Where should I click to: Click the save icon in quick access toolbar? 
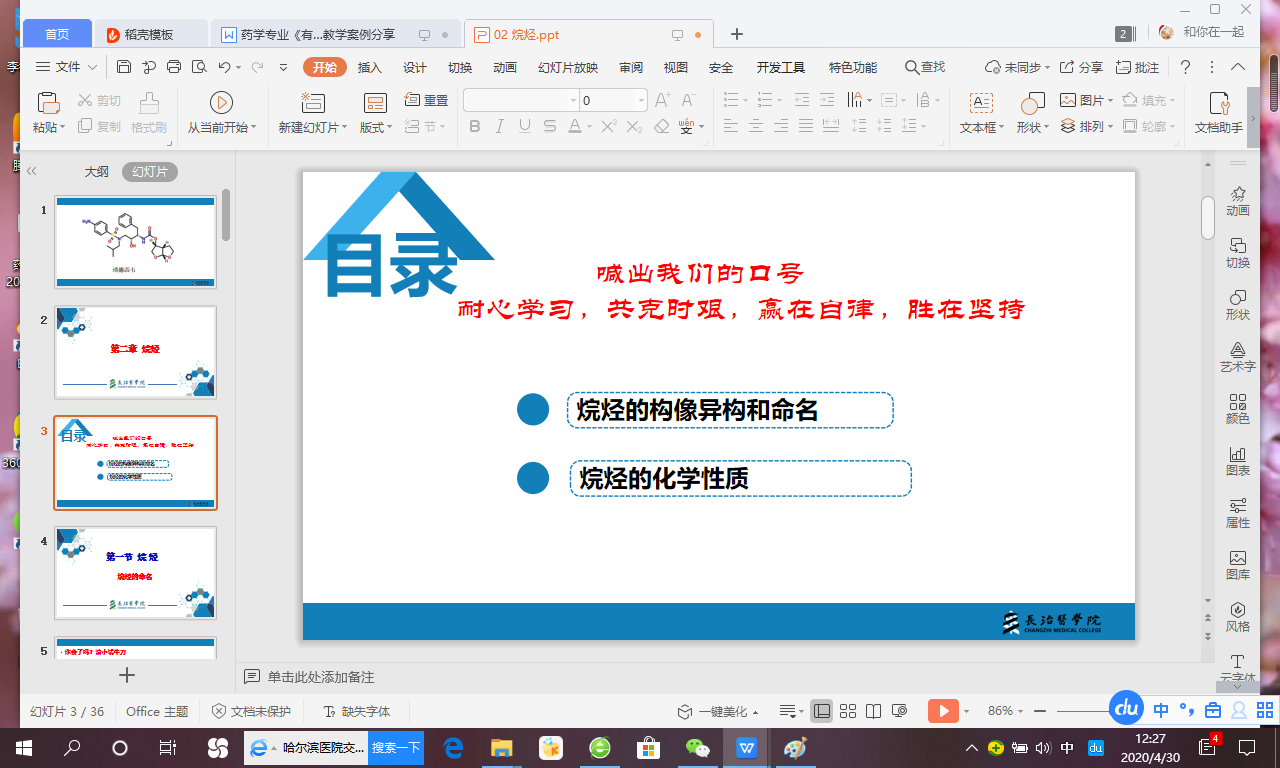point(124,67)
